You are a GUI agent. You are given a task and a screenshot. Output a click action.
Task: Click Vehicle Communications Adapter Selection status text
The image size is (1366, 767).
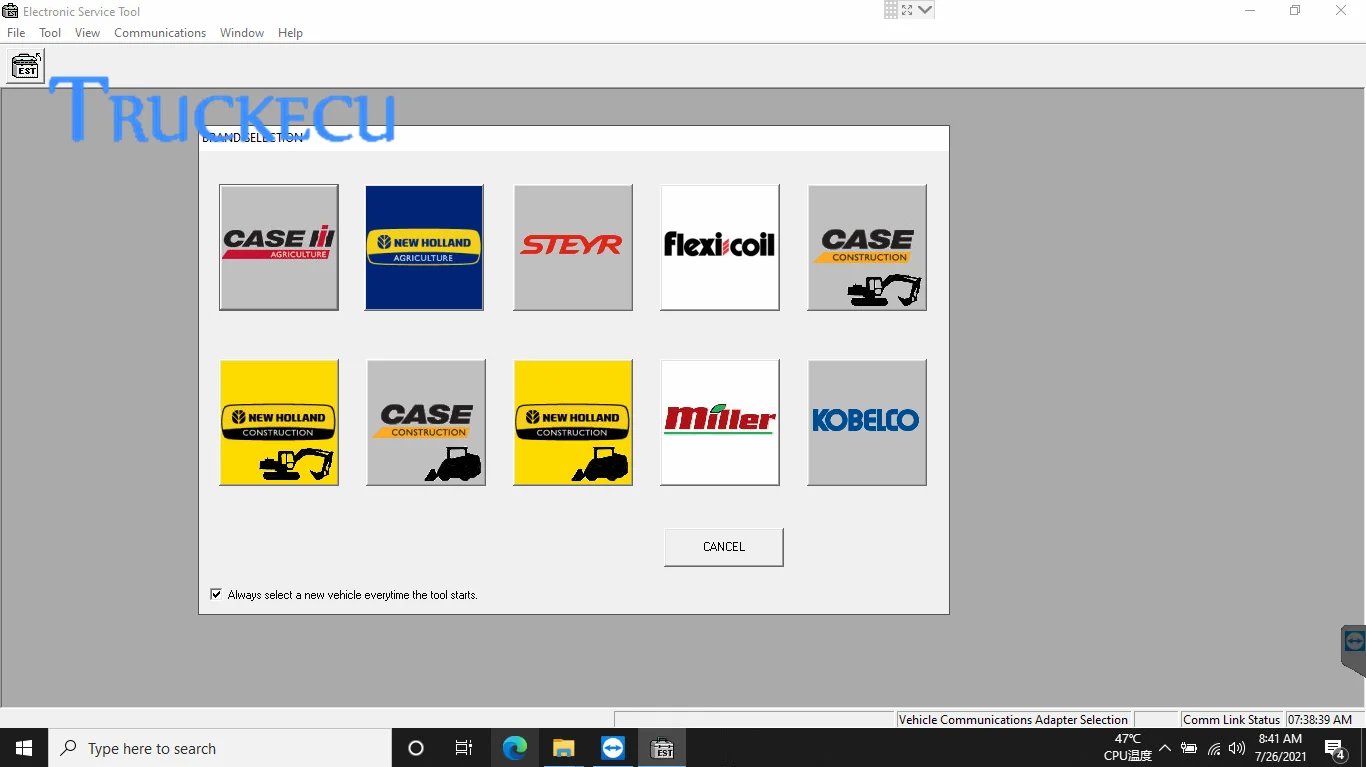1013,719
